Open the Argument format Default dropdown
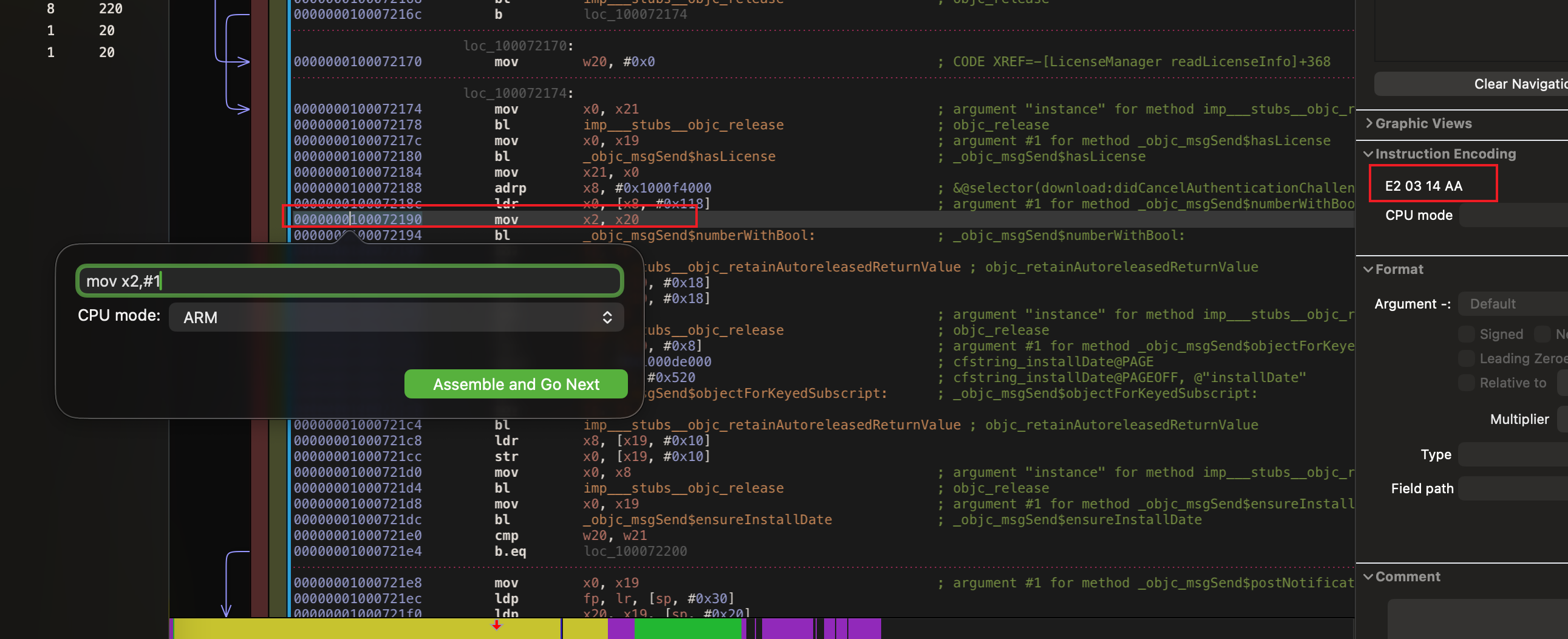The image size is (1568, 639). tap(1513, 304)
